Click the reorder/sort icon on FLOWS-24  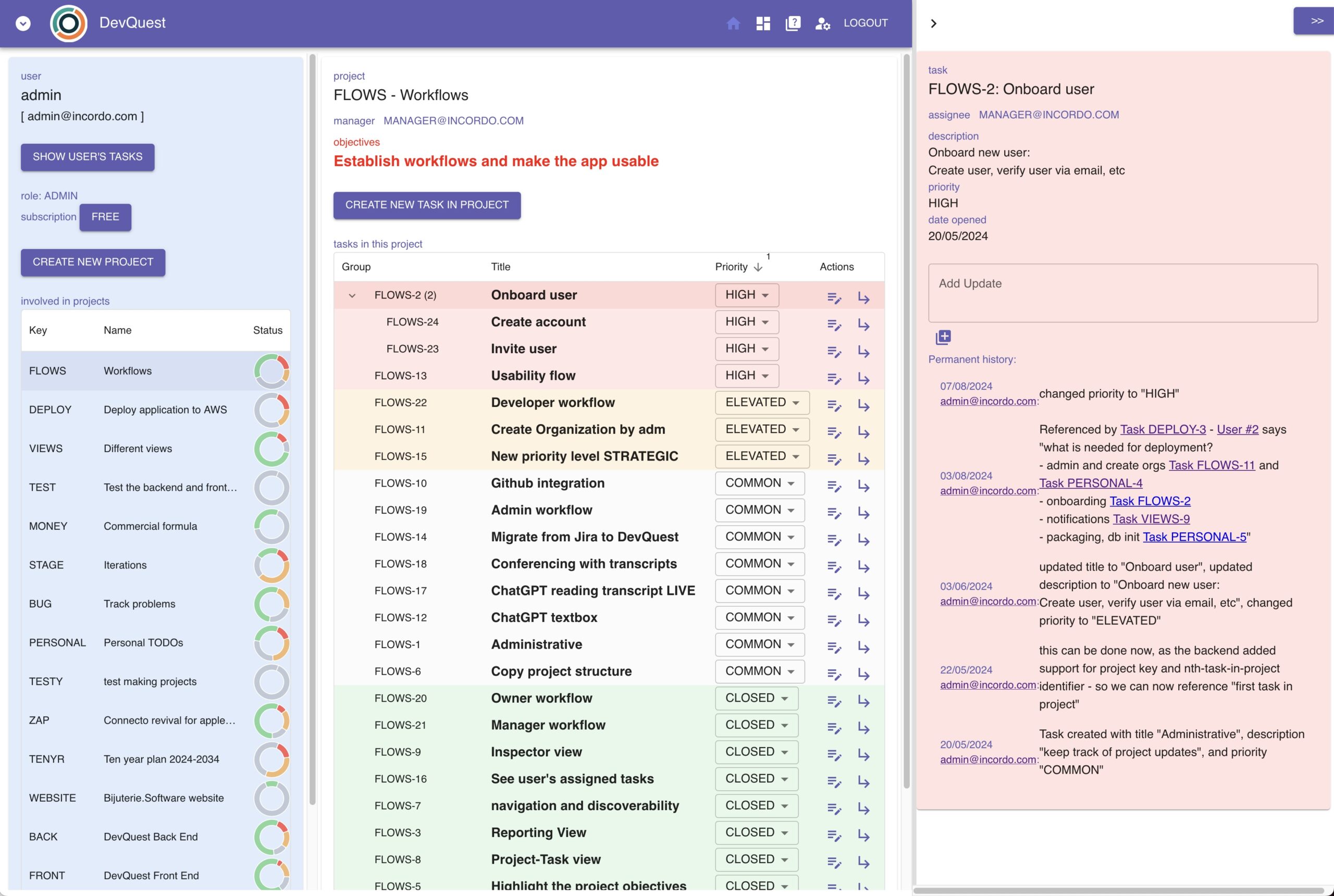(x=834, y=324)
